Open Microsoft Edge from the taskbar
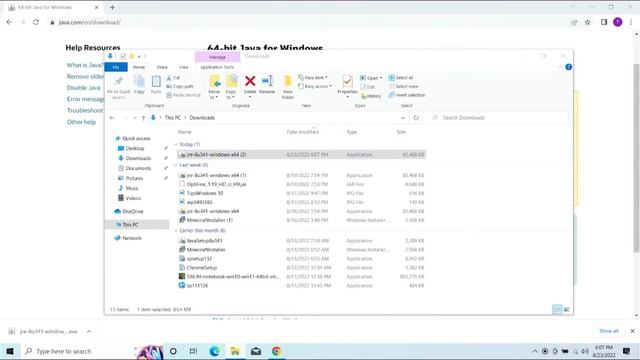Viewport: 640px width, 360px height. click(x=214, y=351)
